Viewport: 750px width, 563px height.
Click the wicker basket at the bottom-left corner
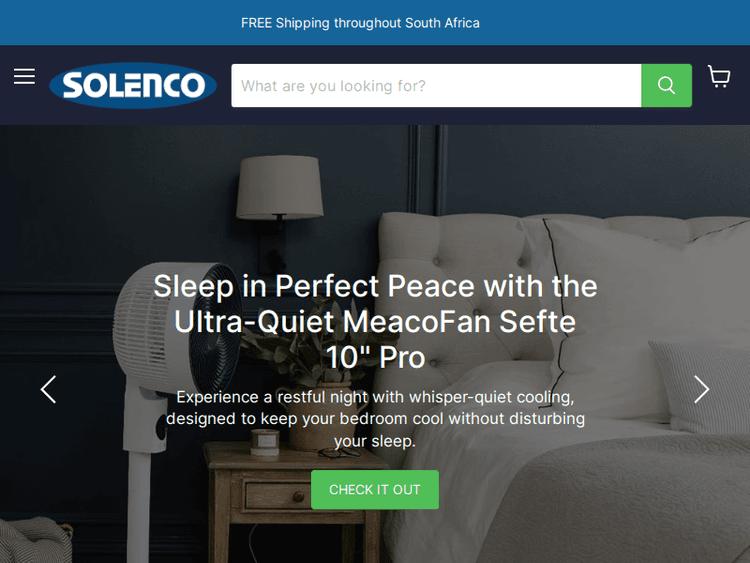tap(33, 542)
